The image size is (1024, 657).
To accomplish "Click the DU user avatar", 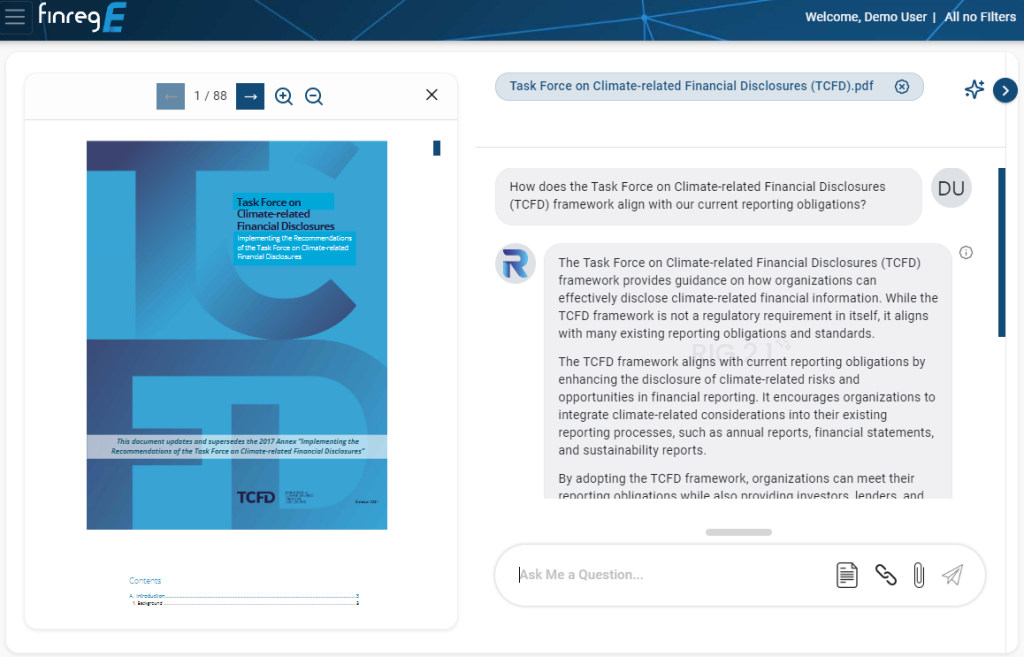I will tap(951, 188).
